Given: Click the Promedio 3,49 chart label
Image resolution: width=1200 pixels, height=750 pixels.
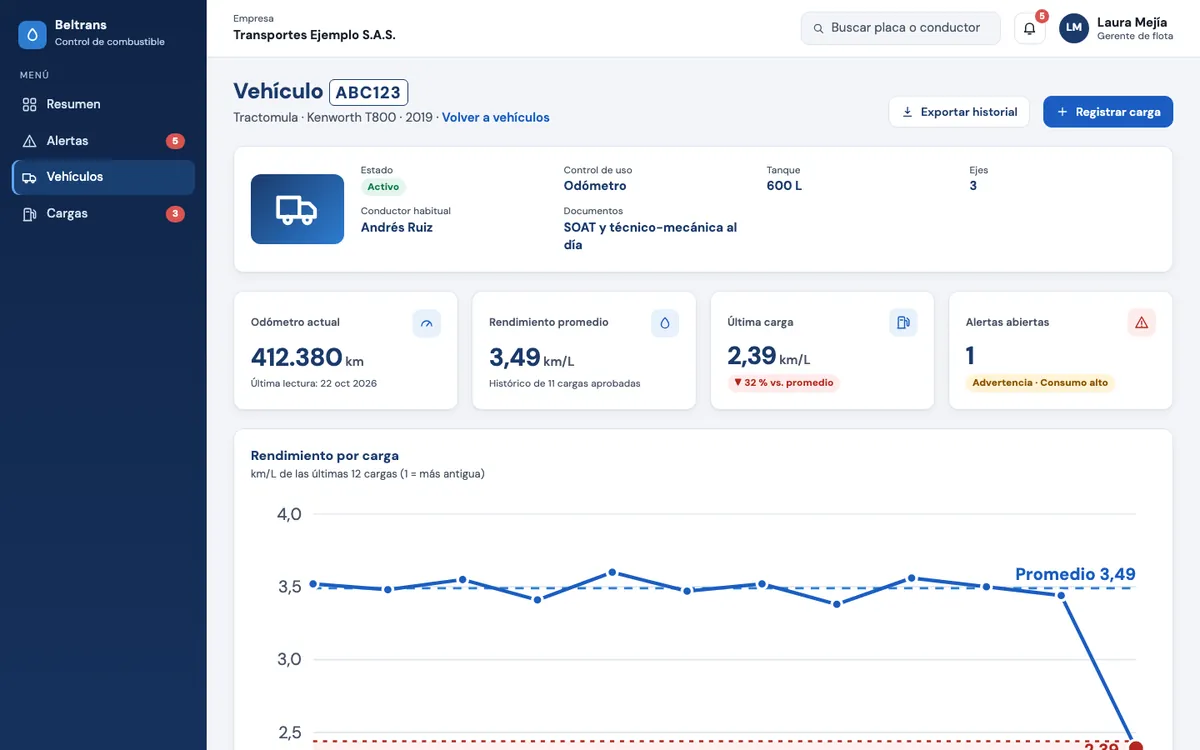Looking at the screenshot, I should click(1075, 574).
